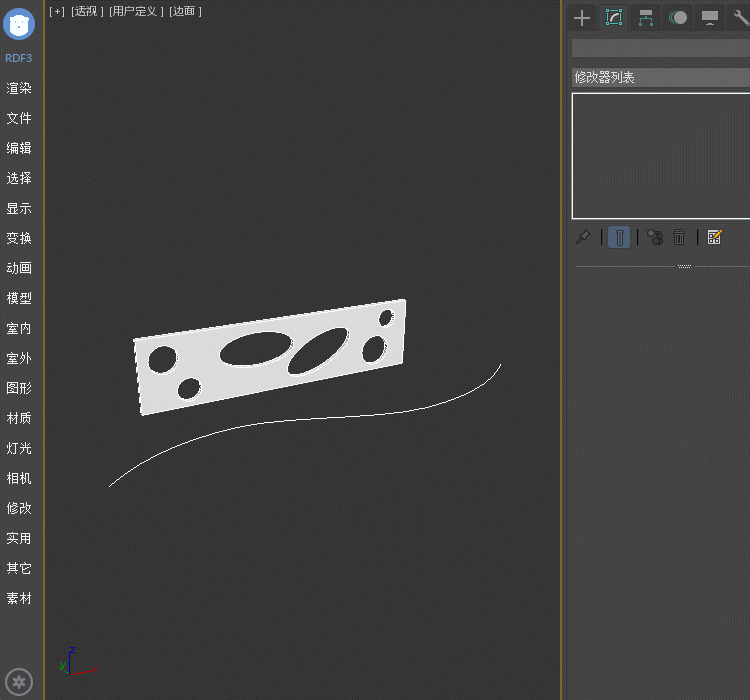The width and height of the screenshot is (750, 700).
Task: Open the [+] viewport general menu
Action: coord(57,11)
